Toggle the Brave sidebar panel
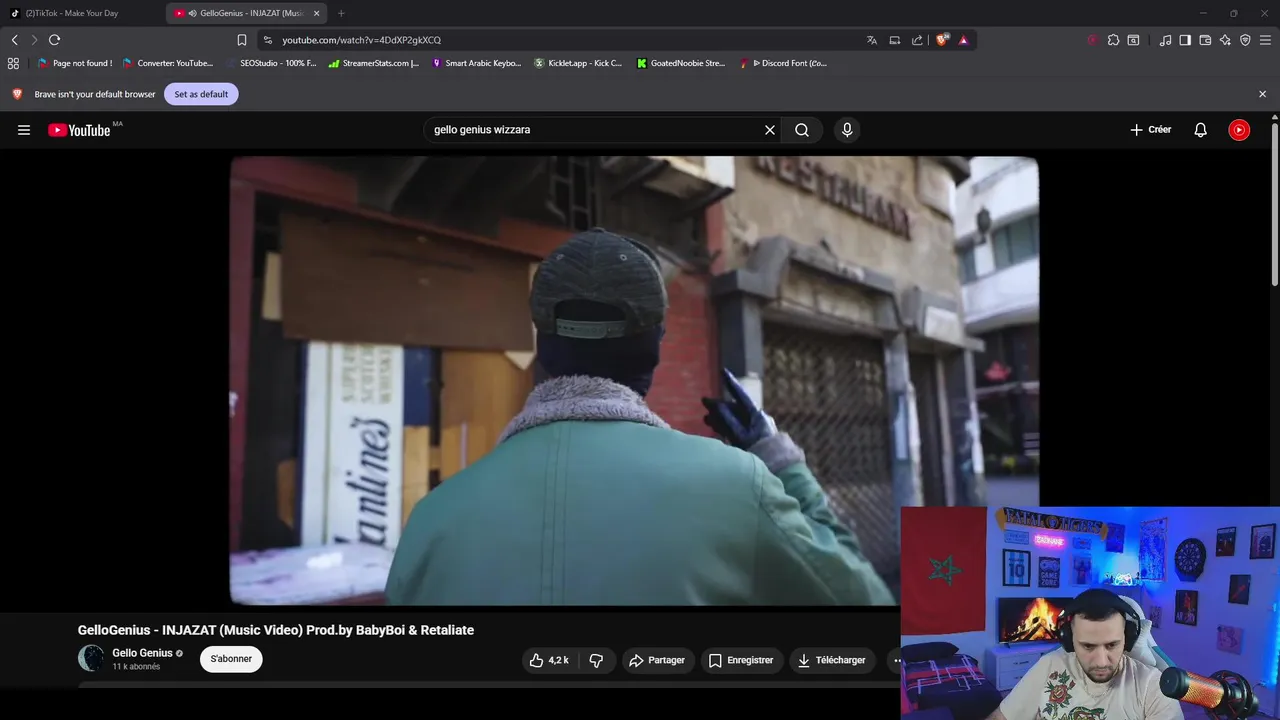The height and width of the screenshot is (720, 1280). tap(1185, 40)
